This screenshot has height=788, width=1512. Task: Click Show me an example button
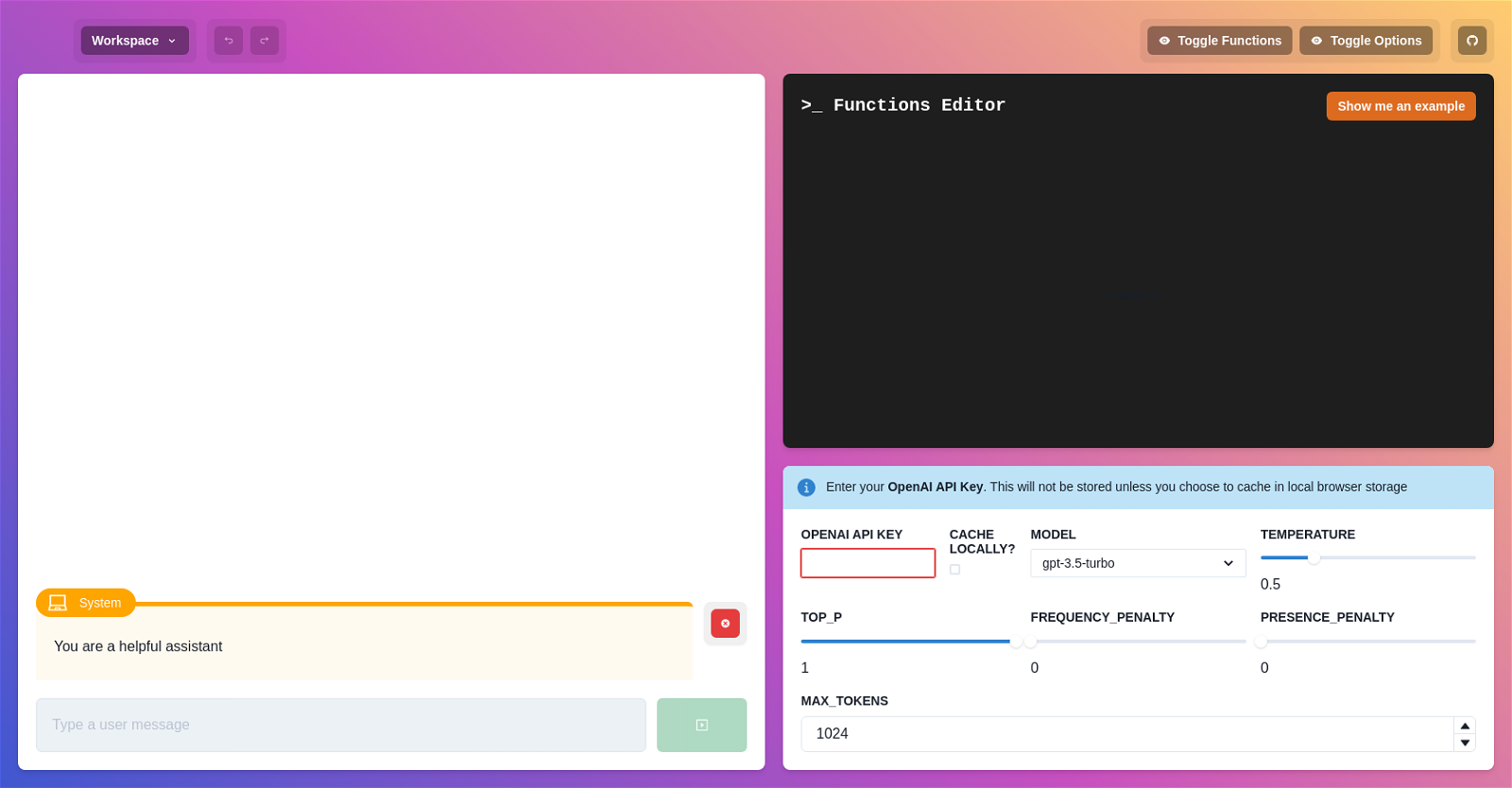coord(1400,106)
